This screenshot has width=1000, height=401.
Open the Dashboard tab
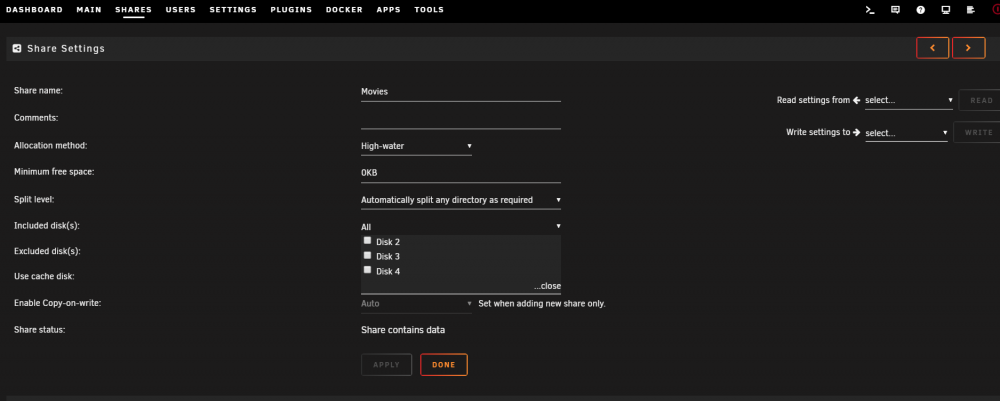34,10
